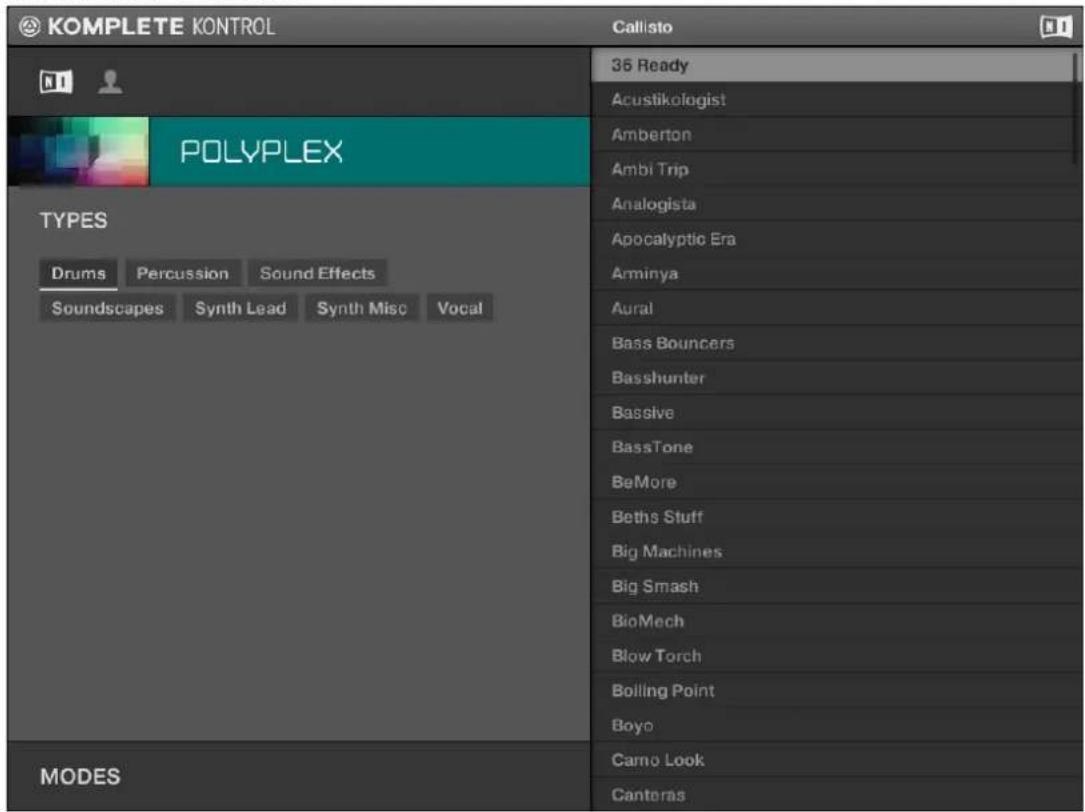Click the TYPES section header
The image size is (1085, 812).
pyautogui.click(x=73, y=221)
